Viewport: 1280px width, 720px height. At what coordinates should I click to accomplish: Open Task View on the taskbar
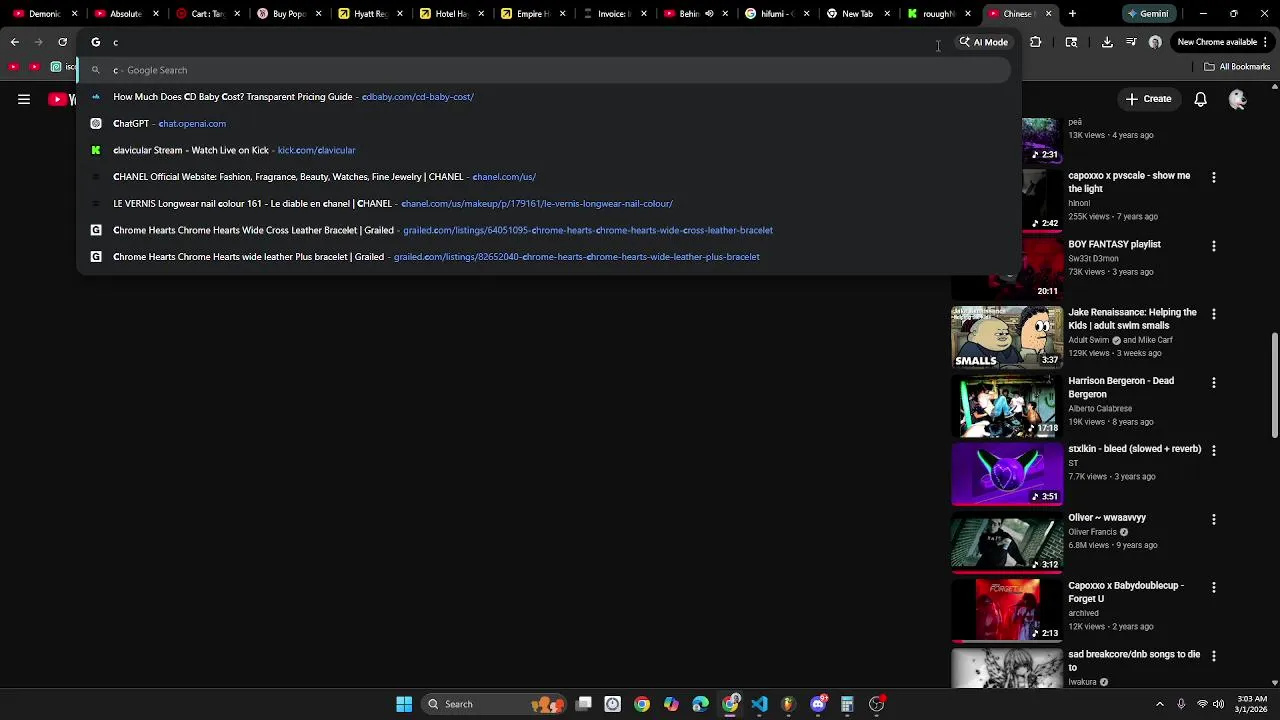[x=584, y=704]
